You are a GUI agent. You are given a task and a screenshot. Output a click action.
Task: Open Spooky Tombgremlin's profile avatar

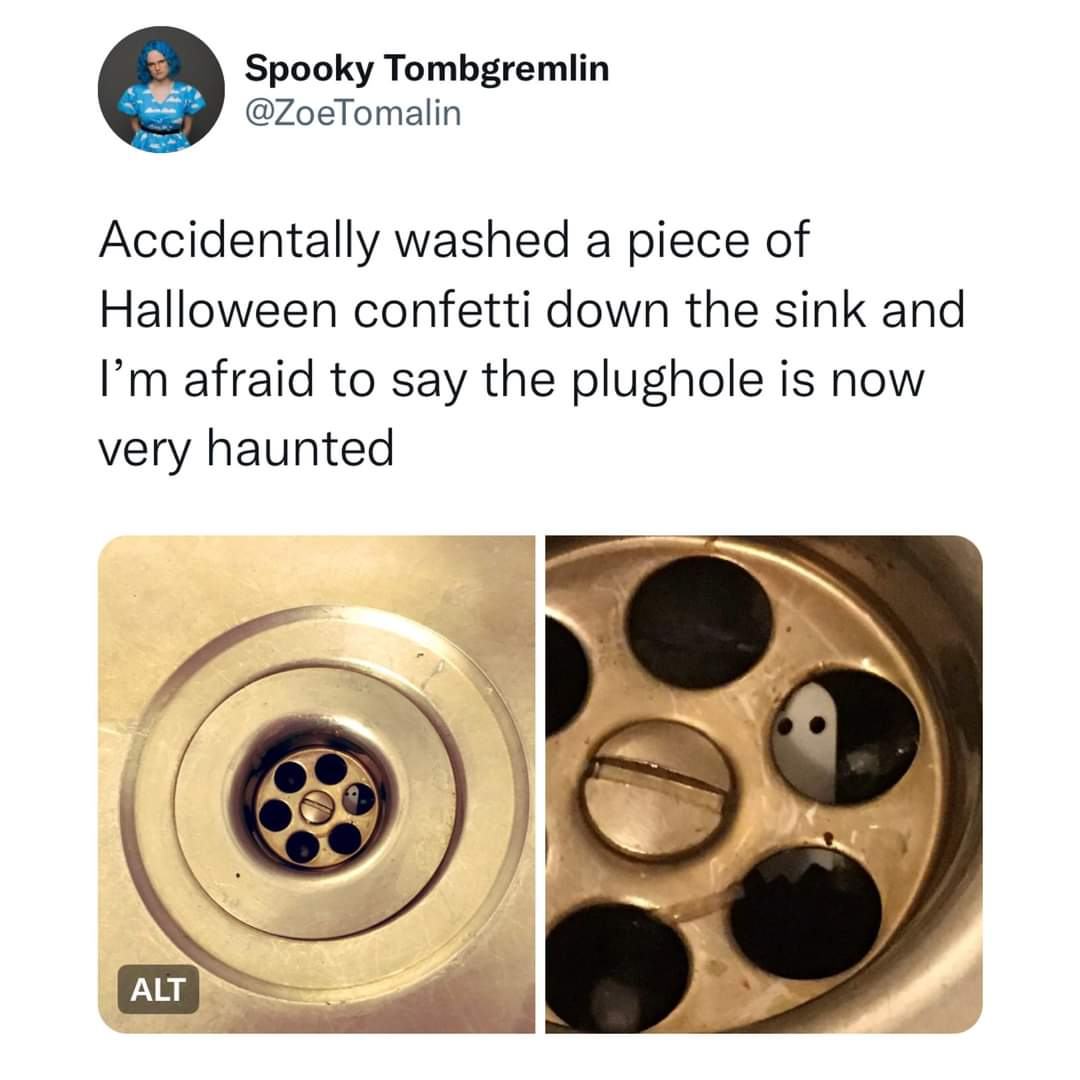pos(161,90)
